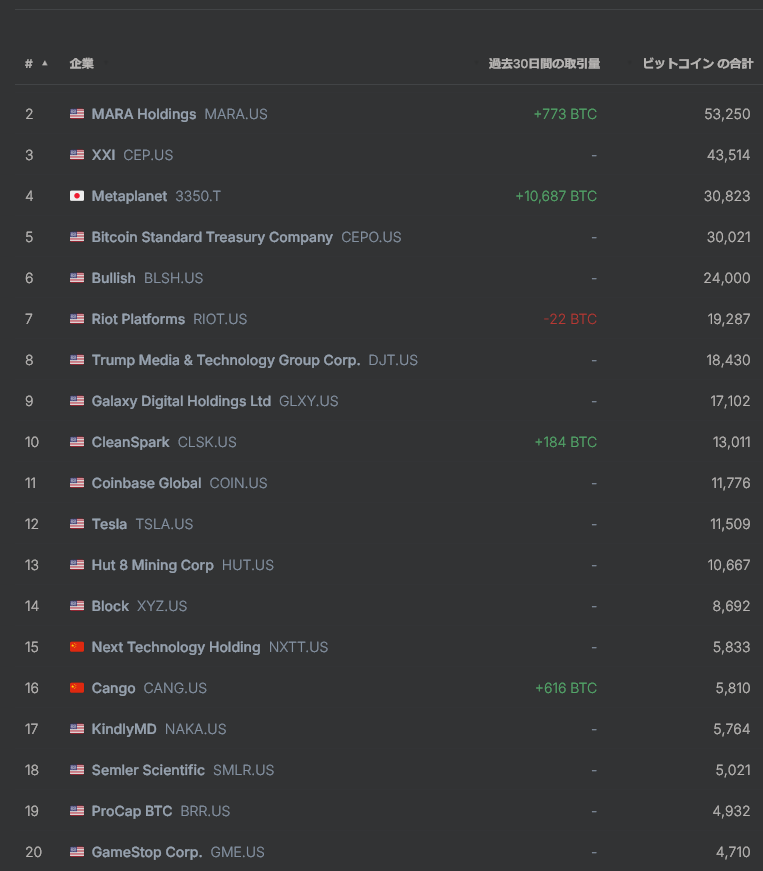
Task: Open the Bitcoin Standard Treasury Company link
Action: (x=212, y=237)
